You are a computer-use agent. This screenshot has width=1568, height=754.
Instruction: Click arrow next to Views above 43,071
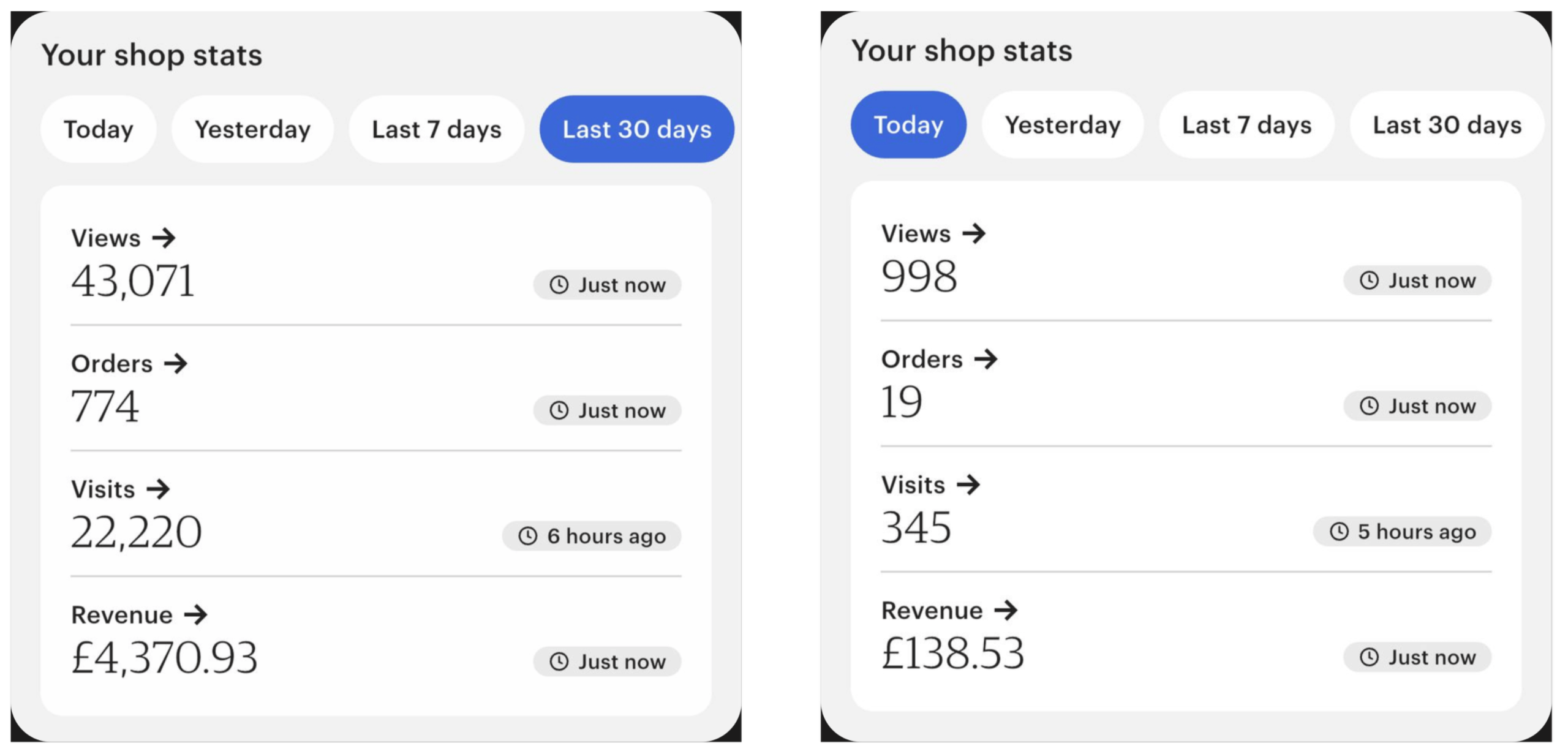point(164,238)
